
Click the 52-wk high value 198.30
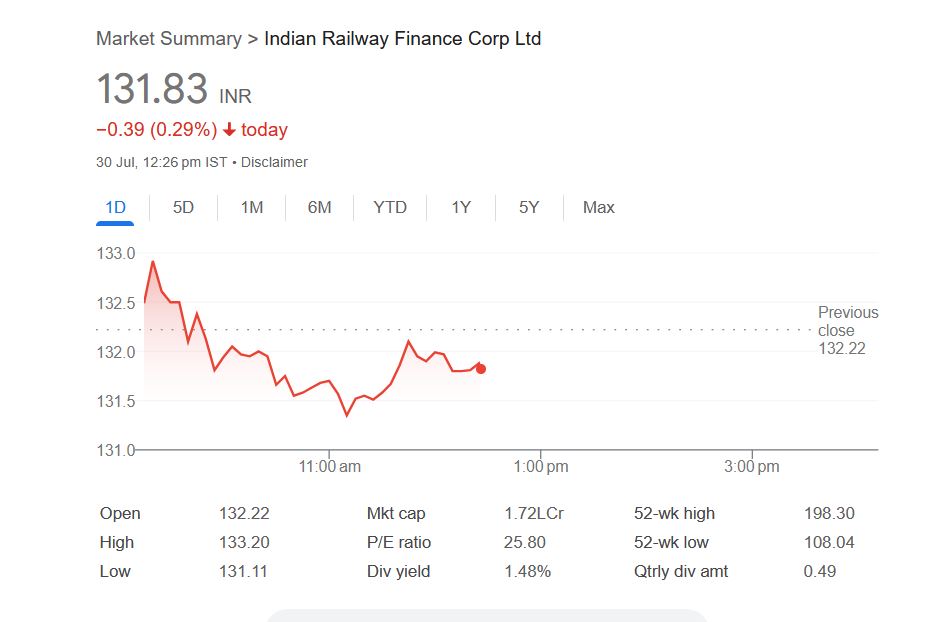pyautogui.click(x=829, y=513)
